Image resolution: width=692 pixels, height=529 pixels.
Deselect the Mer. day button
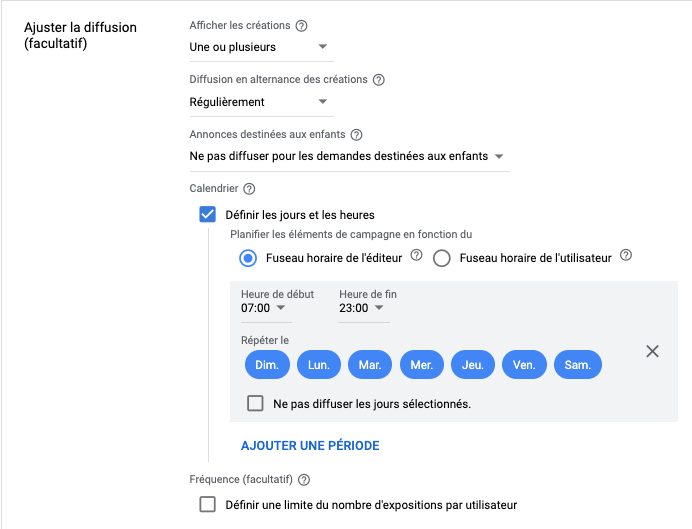421,365
